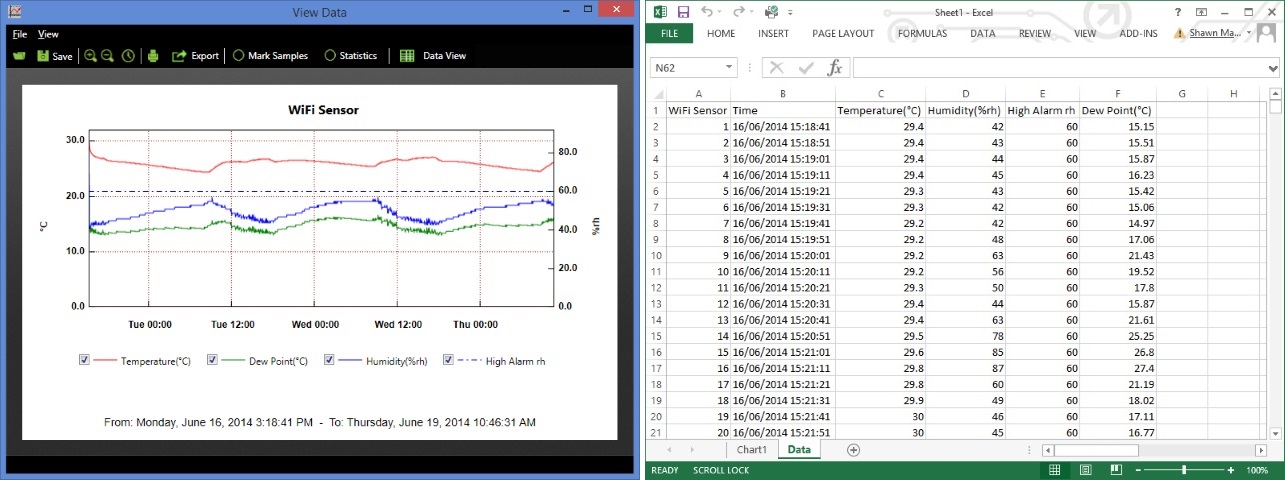Open the FILE tab in Excel
Image resolution: width=1285 pixels, height=480 pixels.
(x=669, y=33)
